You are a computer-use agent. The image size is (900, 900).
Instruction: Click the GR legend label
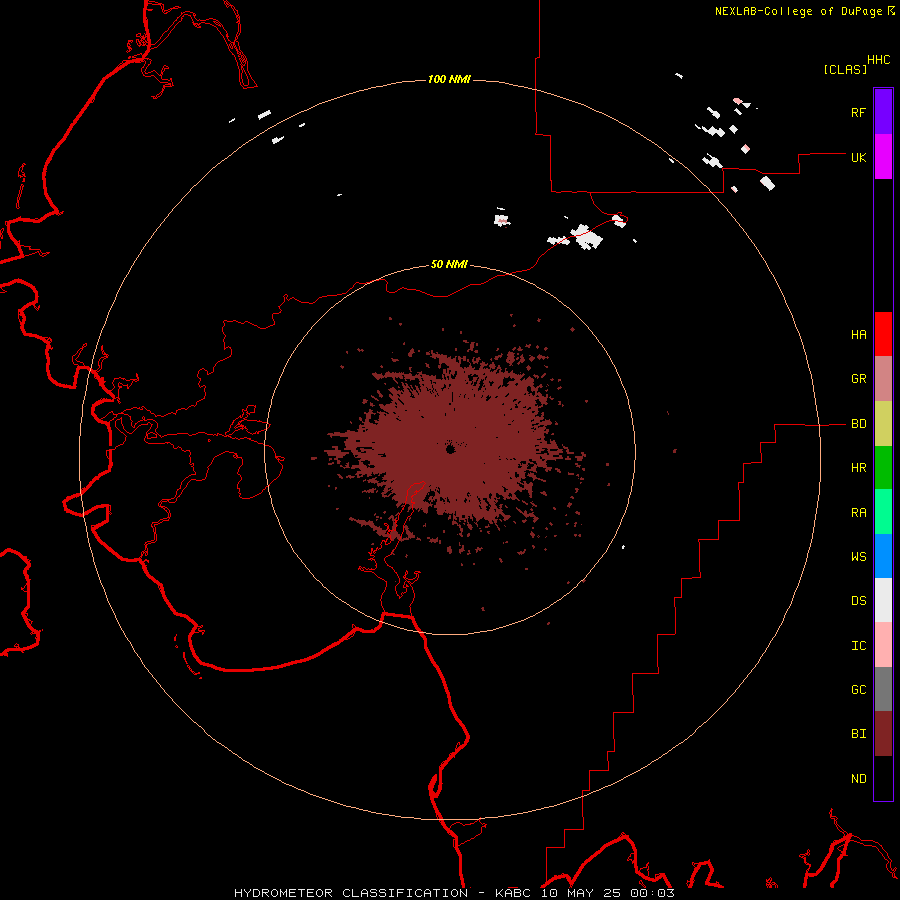pyautogui.click(x=858, y=379)
